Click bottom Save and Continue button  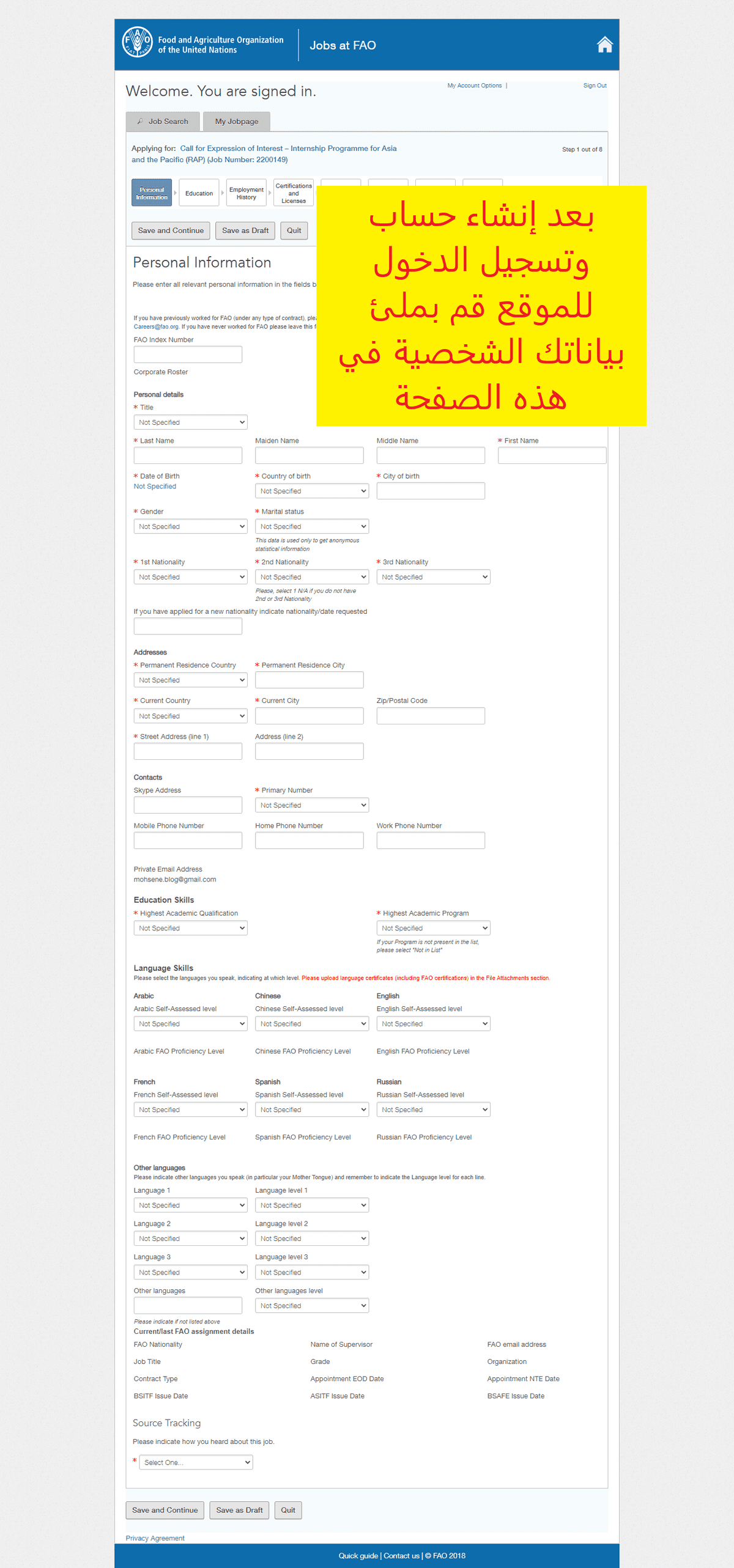tap(165, 1510)
